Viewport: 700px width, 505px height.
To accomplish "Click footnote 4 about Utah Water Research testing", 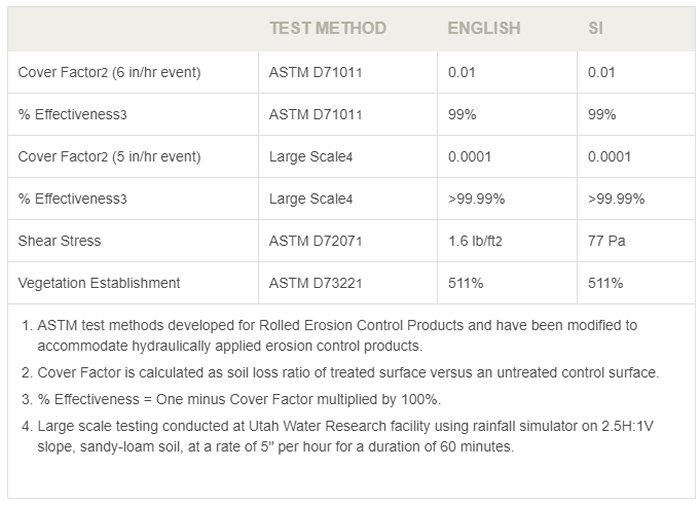I will (x=343, y=436).
